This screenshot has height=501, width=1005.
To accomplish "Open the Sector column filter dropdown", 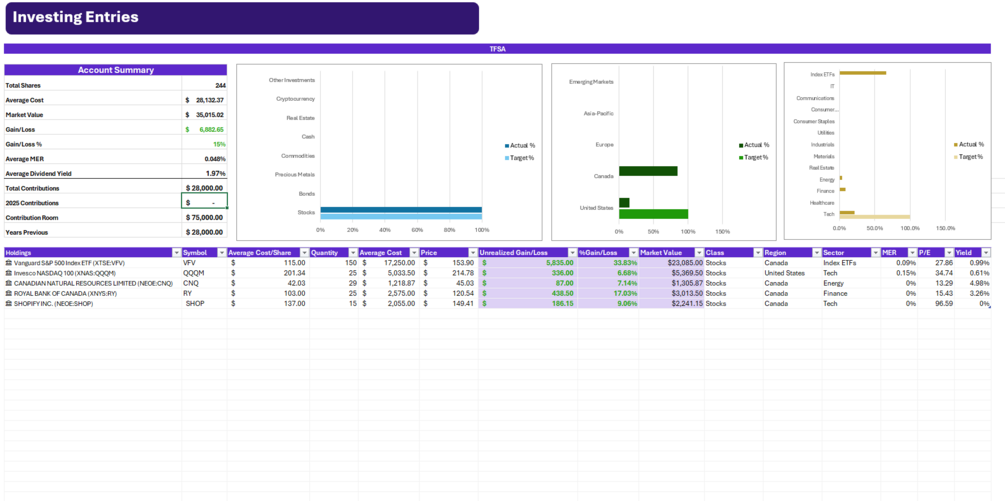I will click(875, 253).
